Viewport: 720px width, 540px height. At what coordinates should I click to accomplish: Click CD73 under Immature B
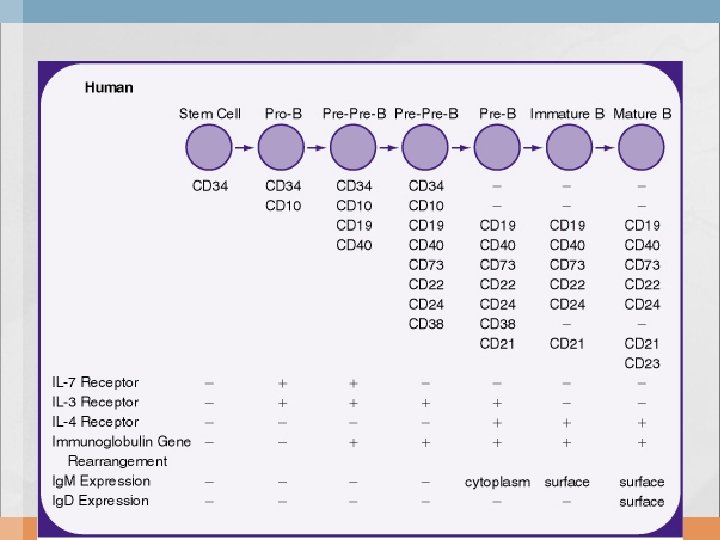click(x=567, y=265)
